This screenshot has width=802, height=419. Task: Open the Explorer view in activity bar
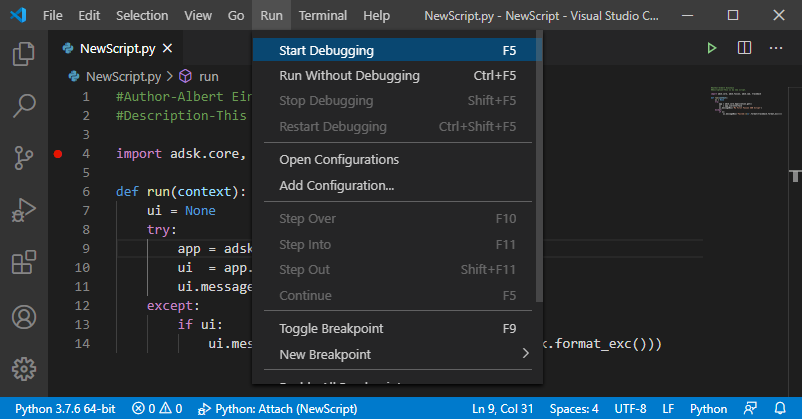[x=24, y=54]
